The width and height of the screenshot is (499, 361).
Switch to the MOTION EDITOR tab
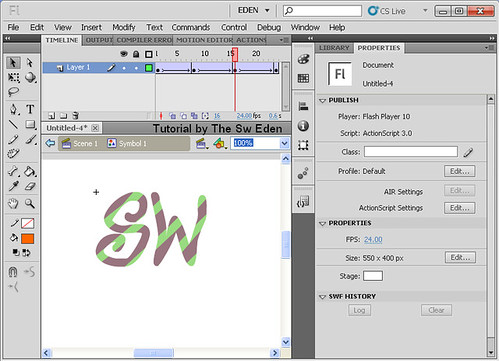click(x=204, y=40)
